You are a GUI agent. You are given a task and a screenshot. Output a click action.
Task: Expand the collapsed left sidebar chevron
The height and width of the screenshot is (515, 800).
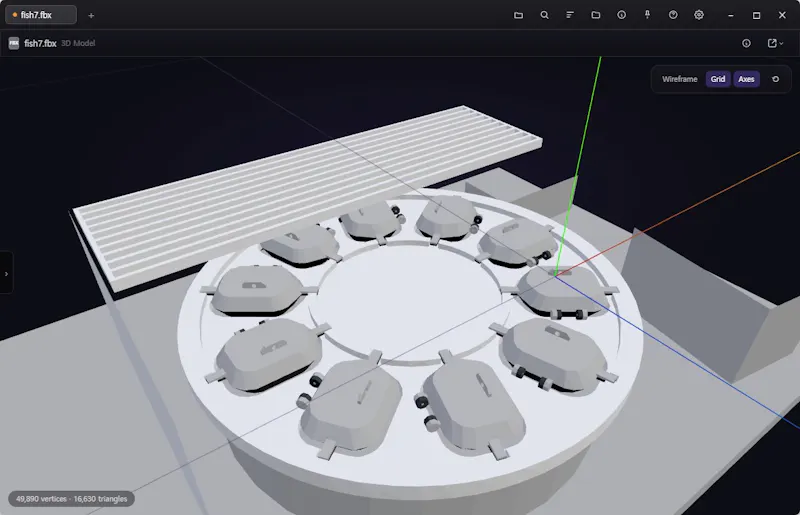point(6,274)
